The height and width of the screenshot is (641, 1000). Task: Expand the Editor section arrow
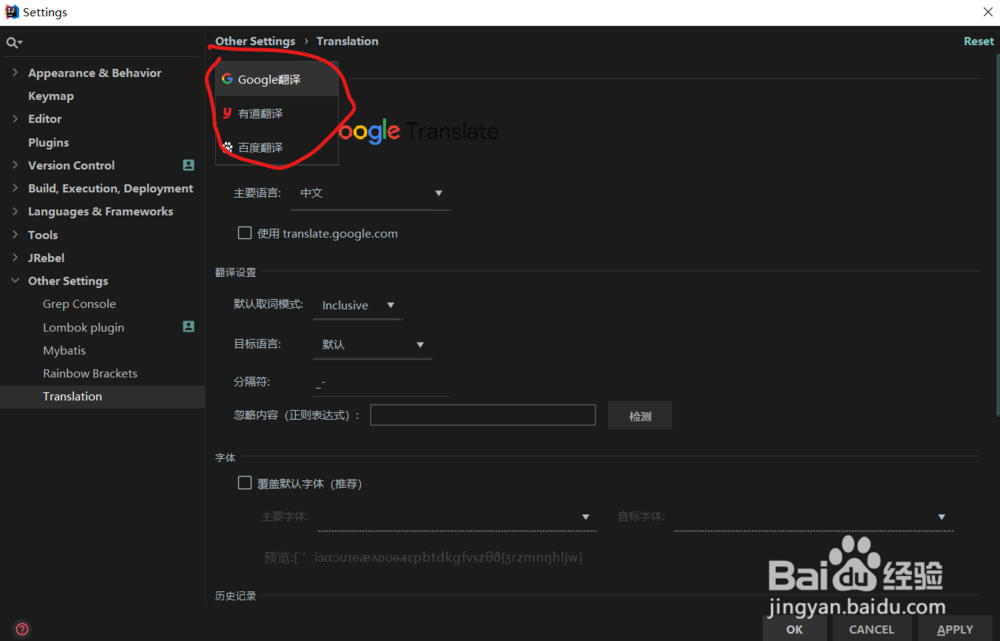(15, 119)
